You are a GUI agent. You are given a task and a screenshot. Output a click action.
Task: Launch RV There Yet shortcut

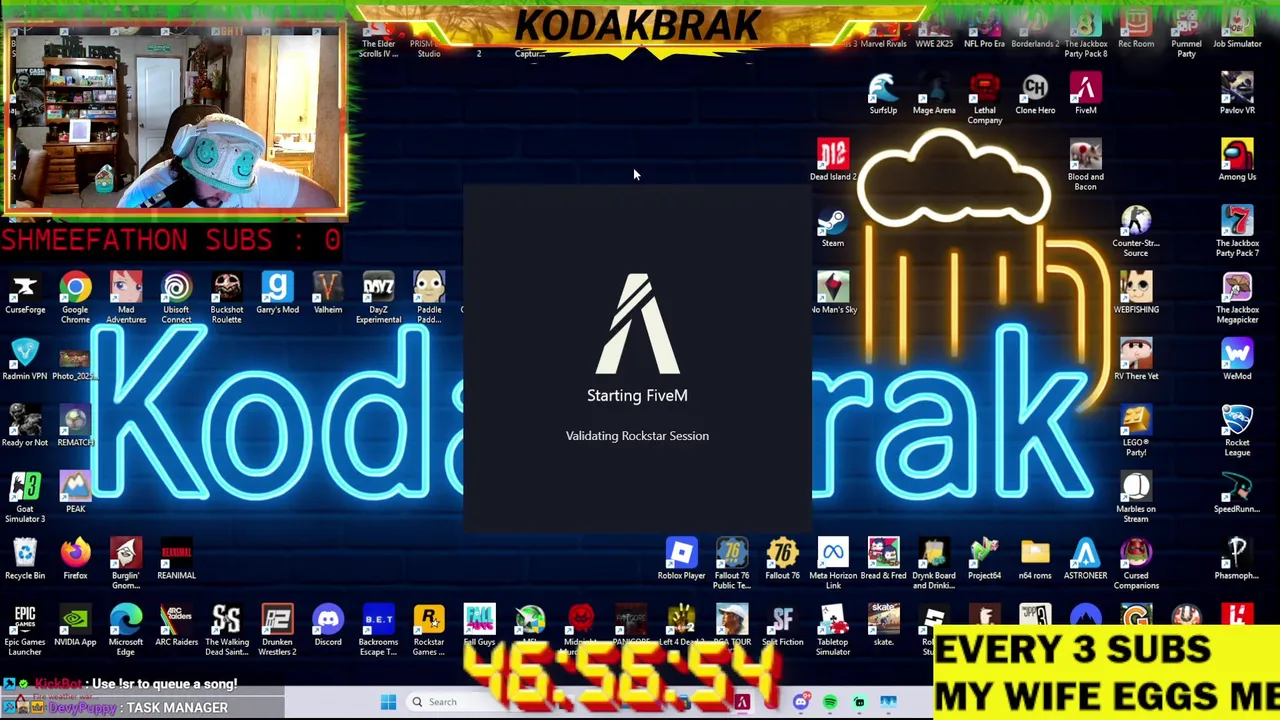pyautogui.click(x=1136, y=359)
